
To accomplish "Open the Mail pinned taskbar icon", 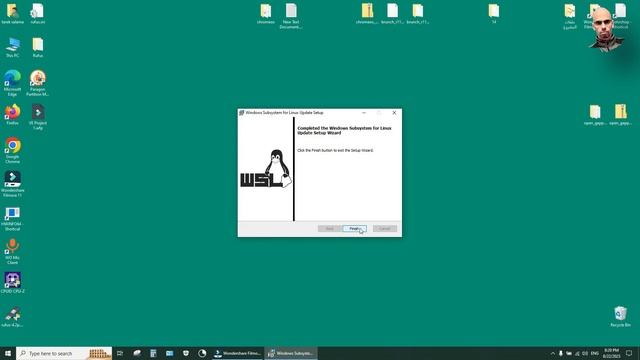I will tap(169, 353).
